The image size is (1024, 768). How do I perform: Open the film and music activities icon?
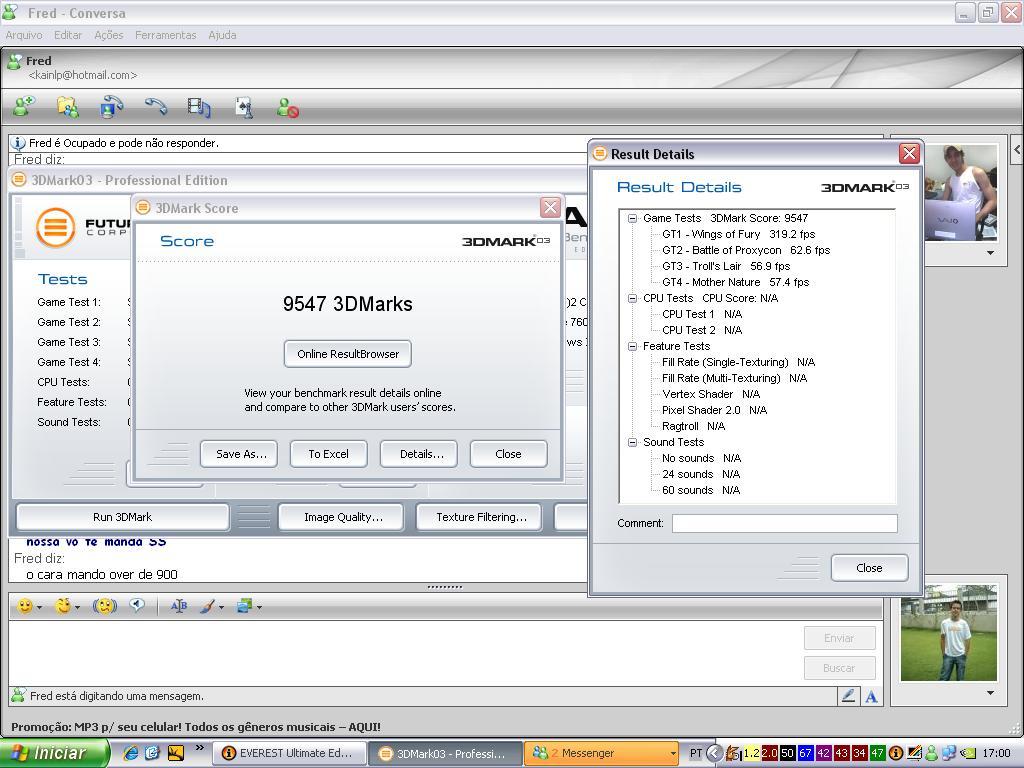[x=199, y=107]
